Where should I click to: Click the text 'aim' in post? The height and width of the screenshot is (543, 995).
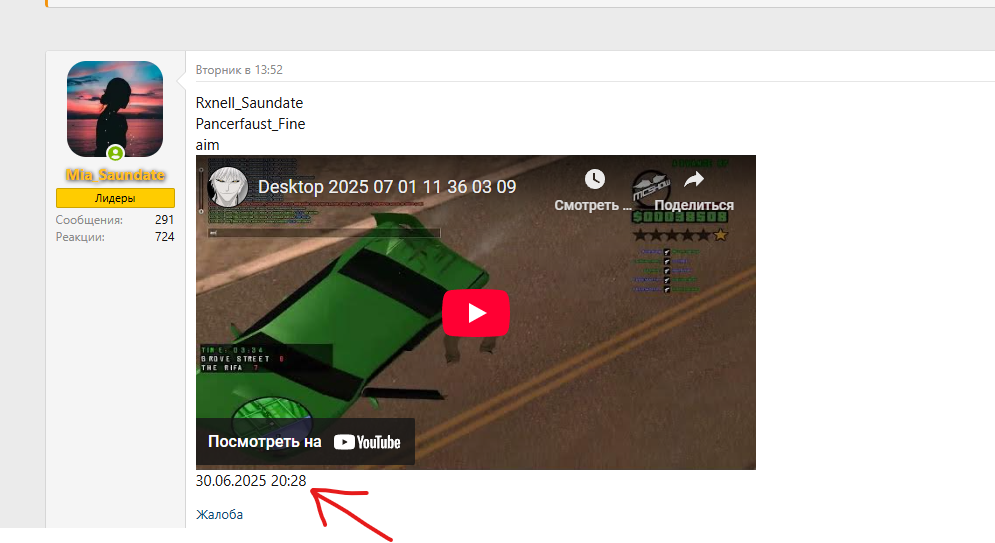pyautogui.click(x=208, y=145)
